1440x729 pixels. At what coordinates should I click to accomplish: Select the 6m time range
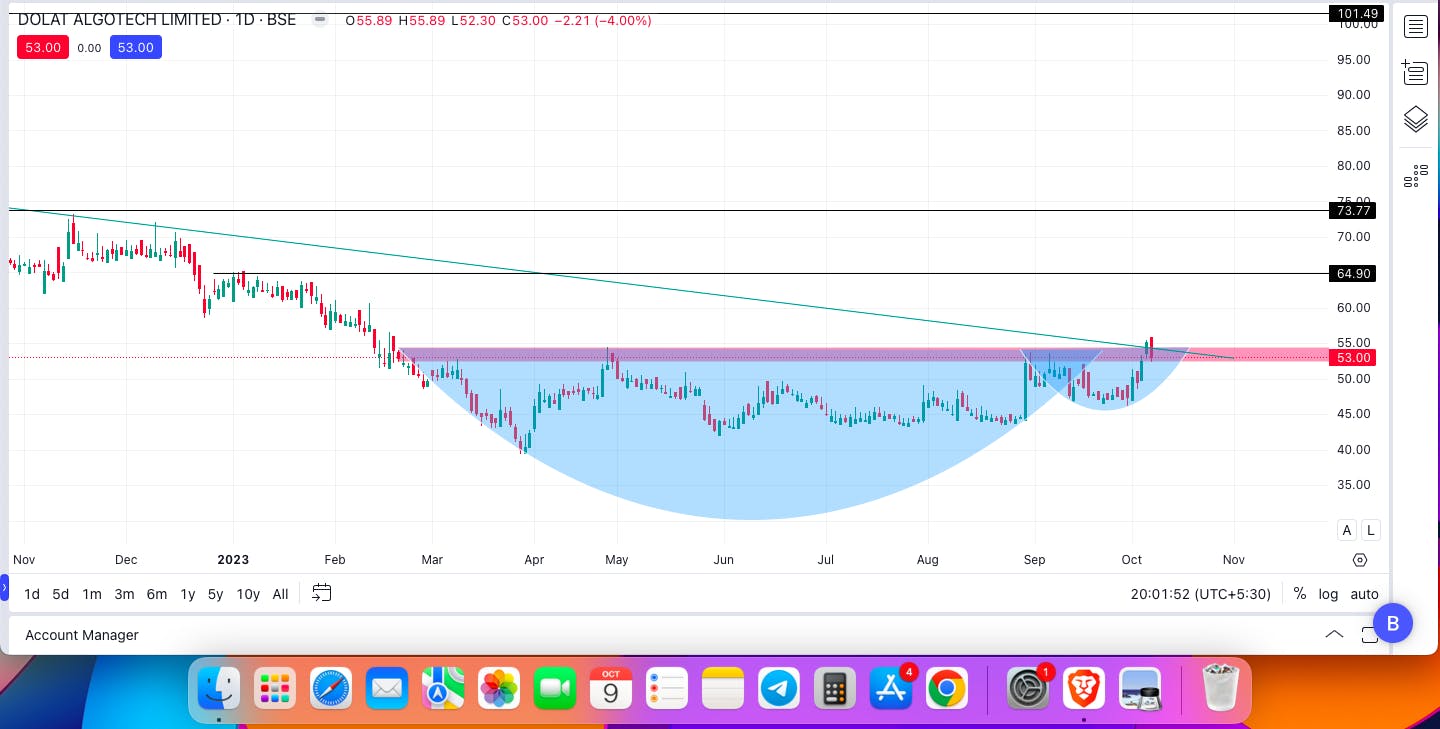(x=157, y=594)
